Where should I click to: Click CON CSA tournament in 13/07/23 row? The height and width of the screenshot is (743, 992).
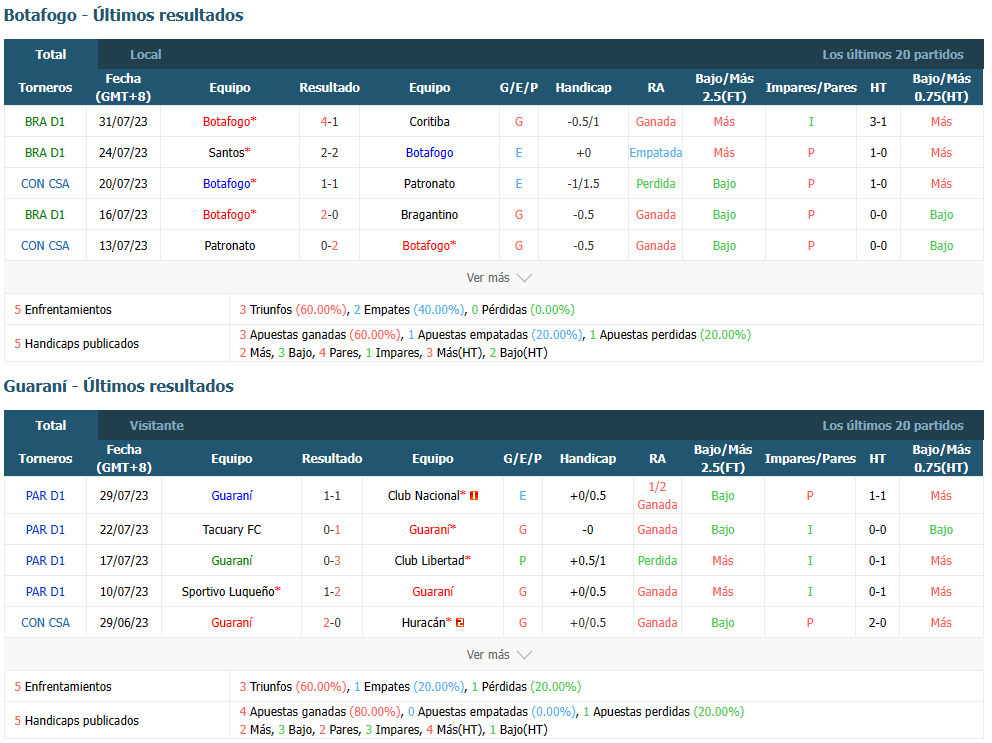point(45,246)
